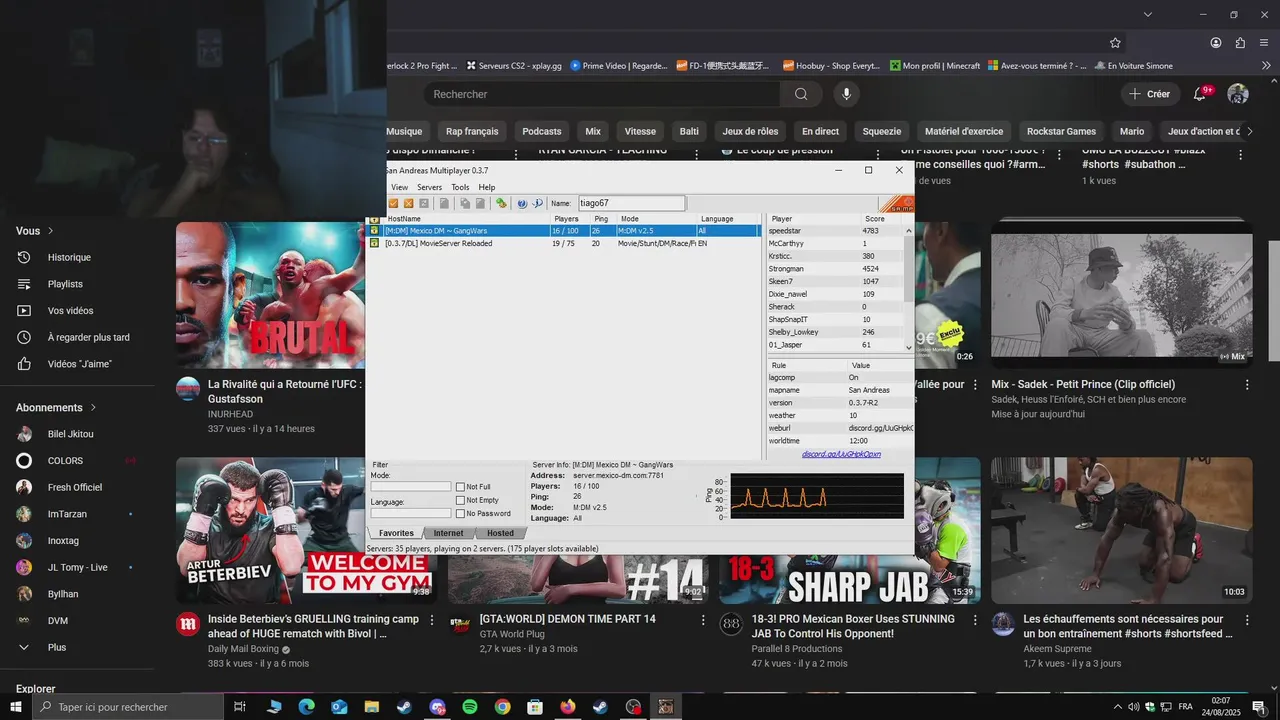Open the Windows Start menu

click(x=16, y=707)
